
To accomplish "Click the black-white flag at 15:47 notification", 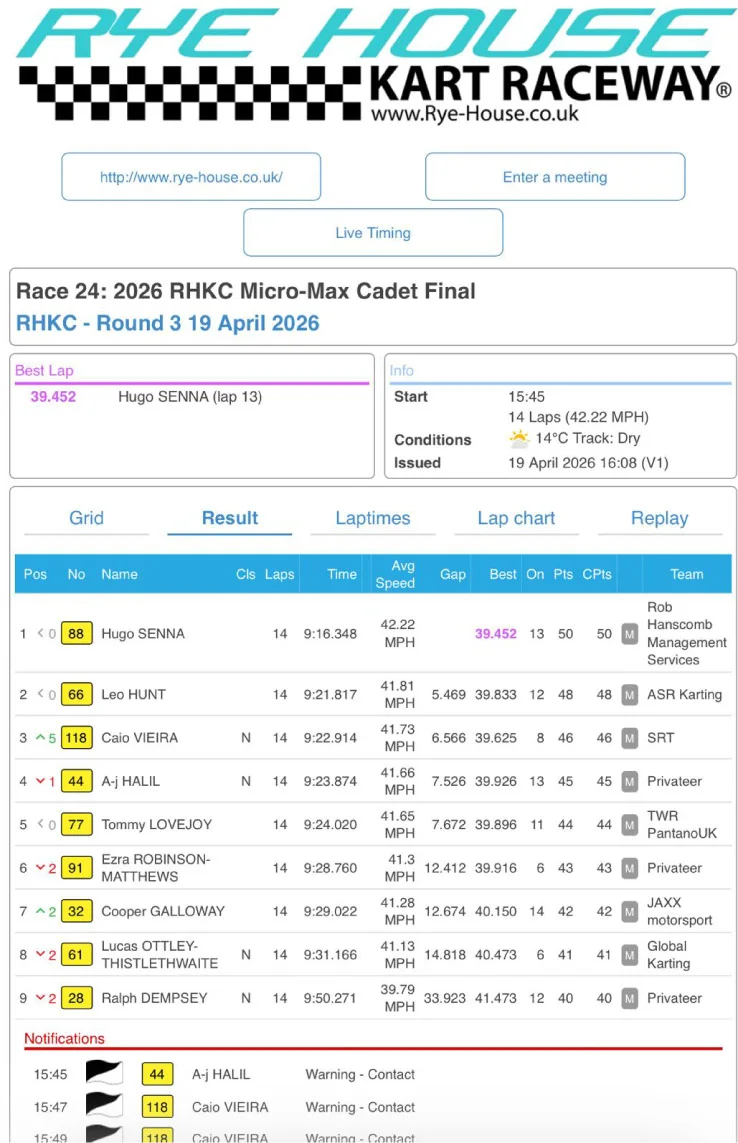I will (104, 1106).
